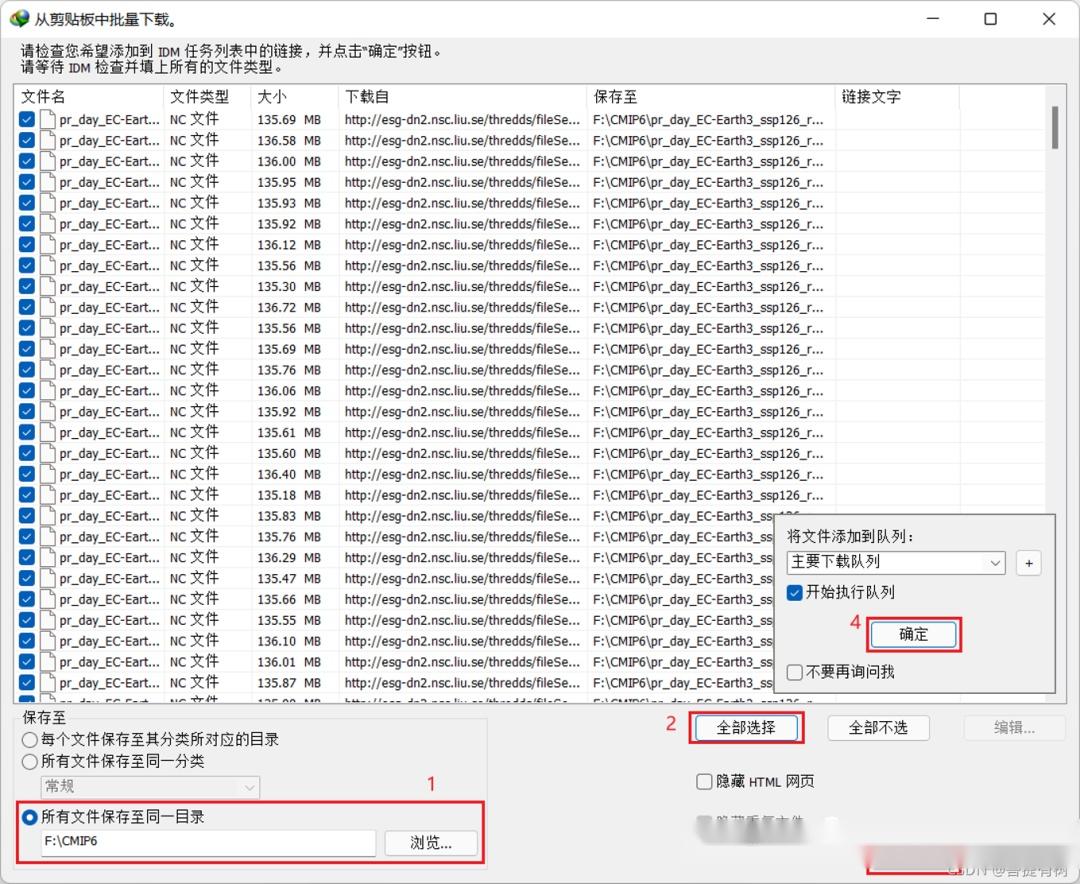Click the + icon to add a new queue
Viewport: 1080px width, 884px height.
point(1028,563)
